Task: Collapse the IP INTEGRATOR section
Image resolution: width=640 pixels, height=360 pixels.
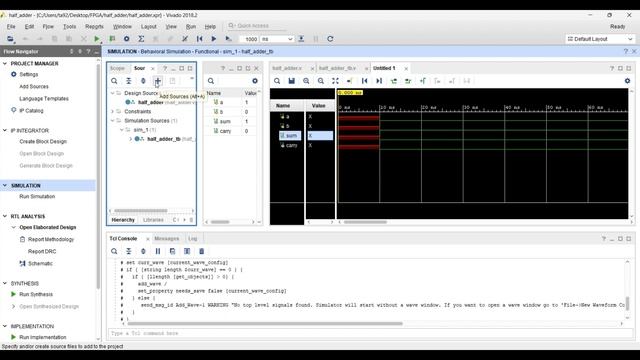Action: (5, 131)
